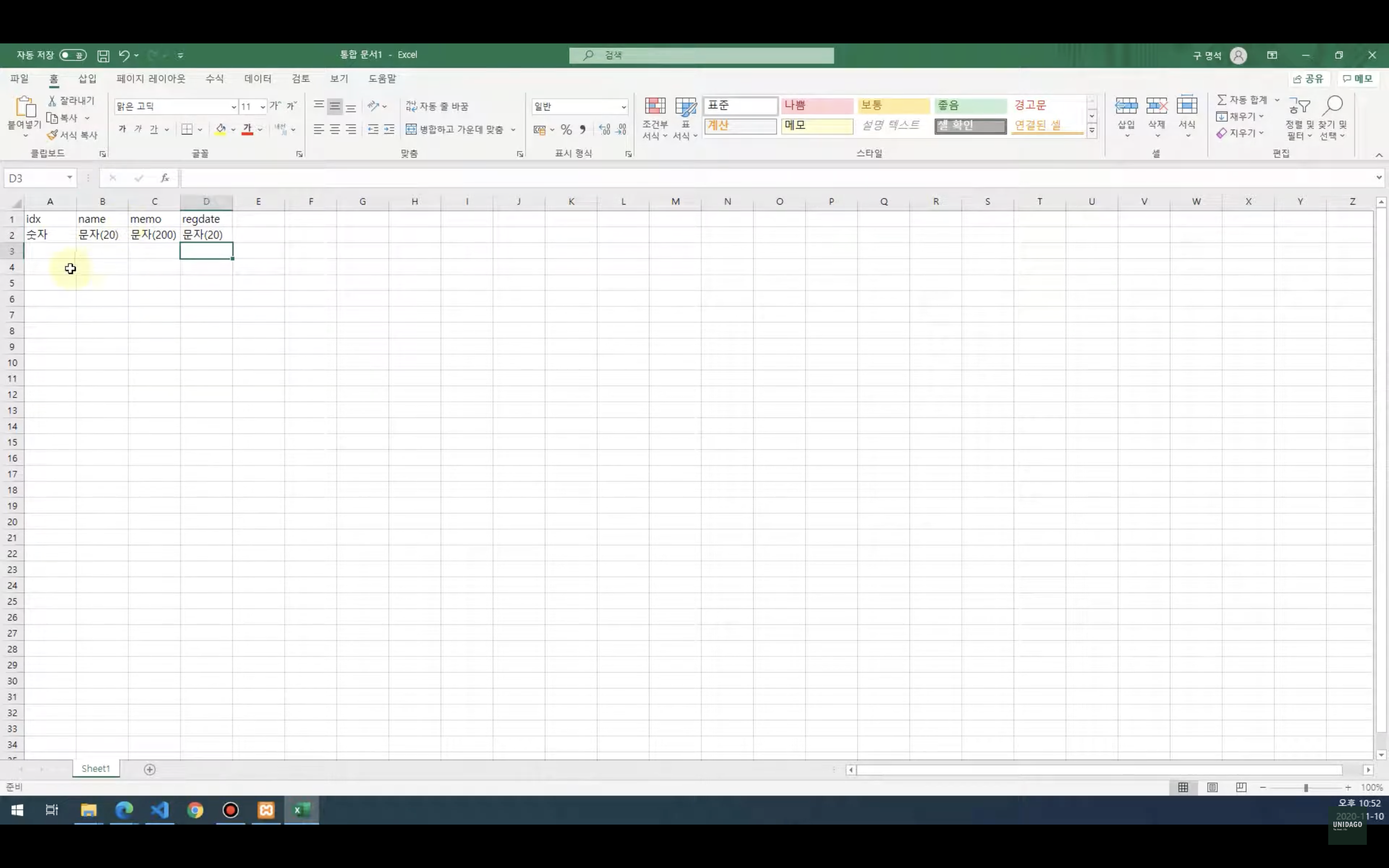Expand the Name Box dropdown arrow
Screen dimensions: 1389x868
pyautogui.click(x=69, y=178)
